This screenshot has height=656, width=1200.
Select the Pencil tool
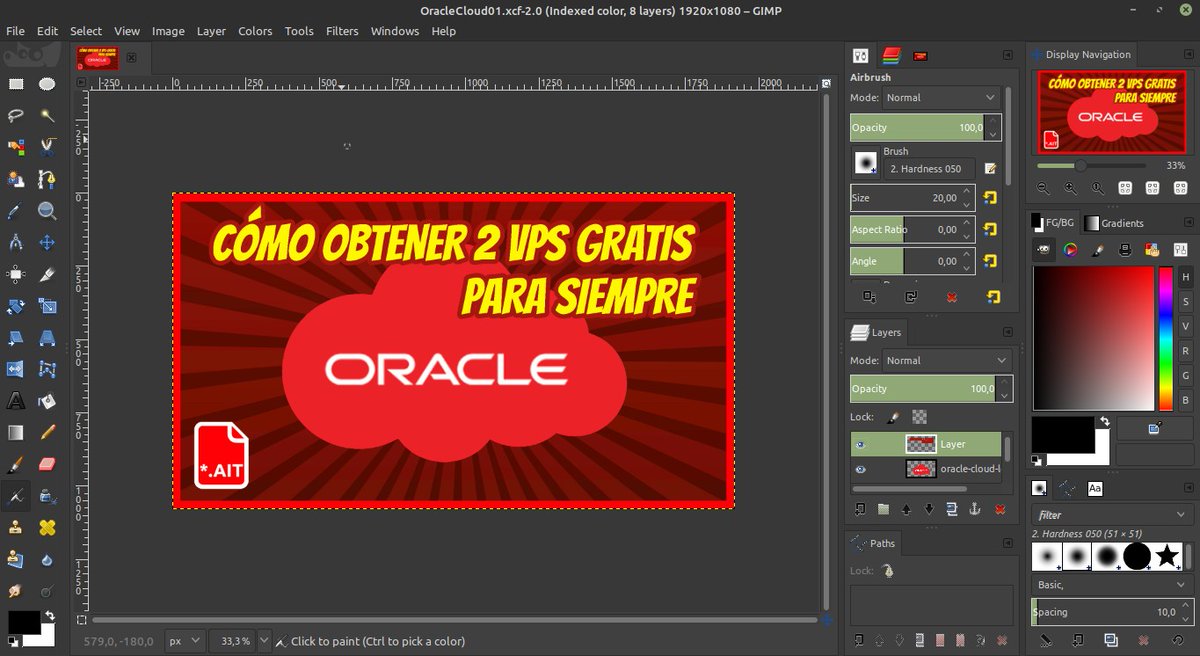47,432
